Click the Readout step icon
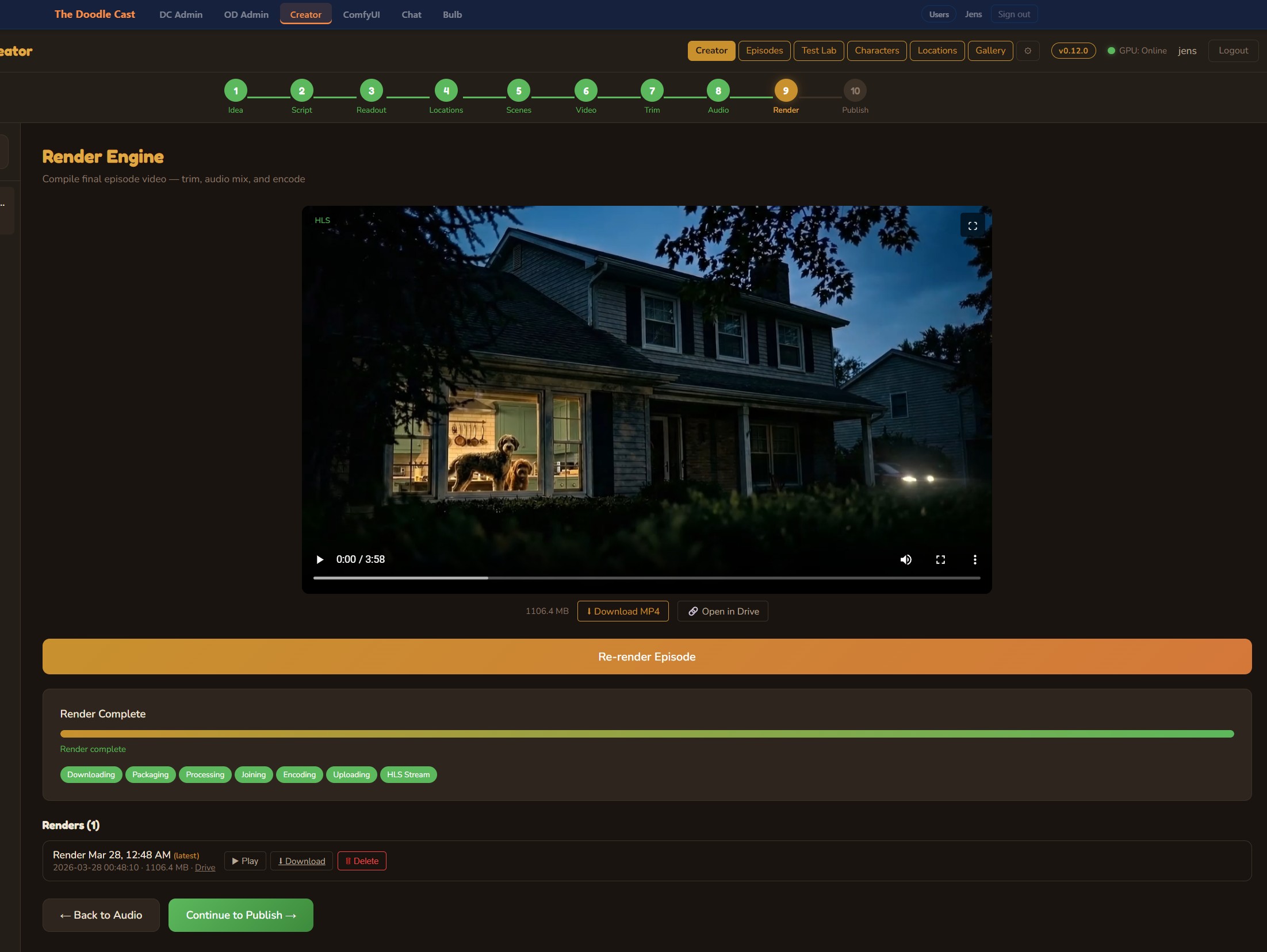 tap(371, 90)
